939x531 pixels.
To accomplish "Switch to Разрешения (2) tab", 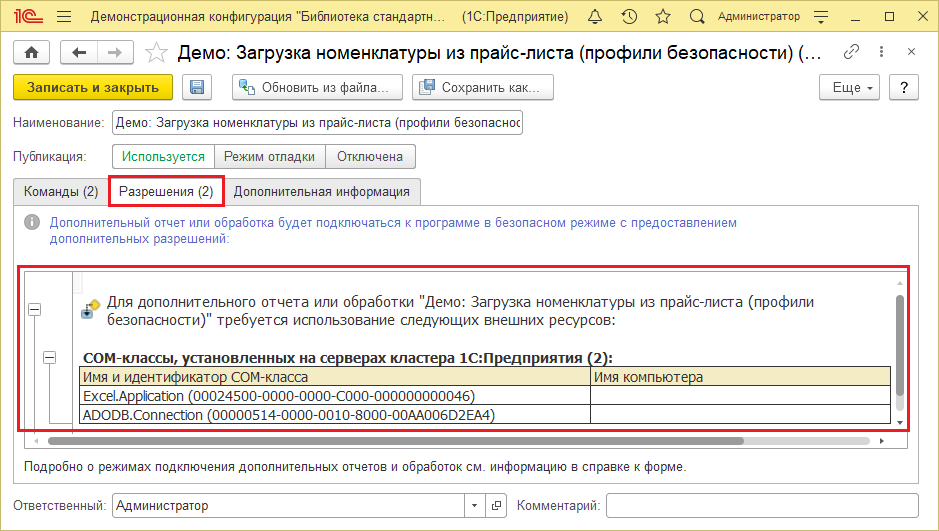I will 166,192.
